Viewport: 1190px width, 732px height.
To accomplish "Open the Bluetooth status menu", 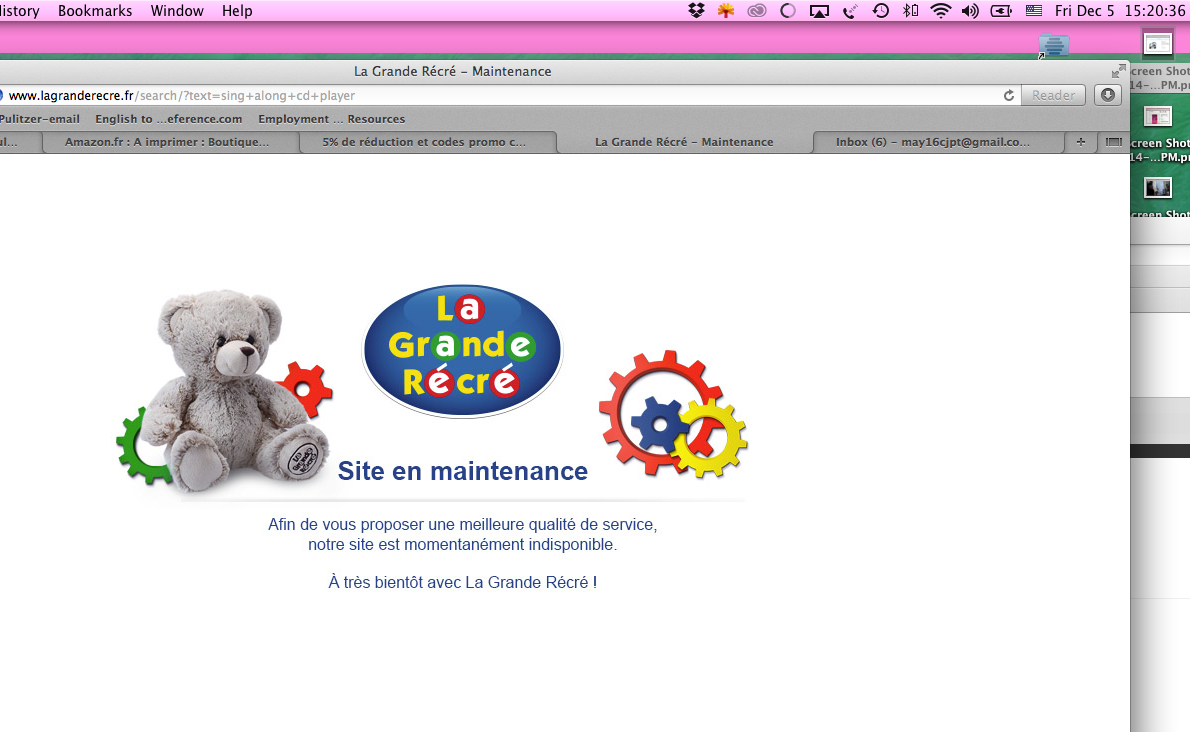I will (910, 11).
